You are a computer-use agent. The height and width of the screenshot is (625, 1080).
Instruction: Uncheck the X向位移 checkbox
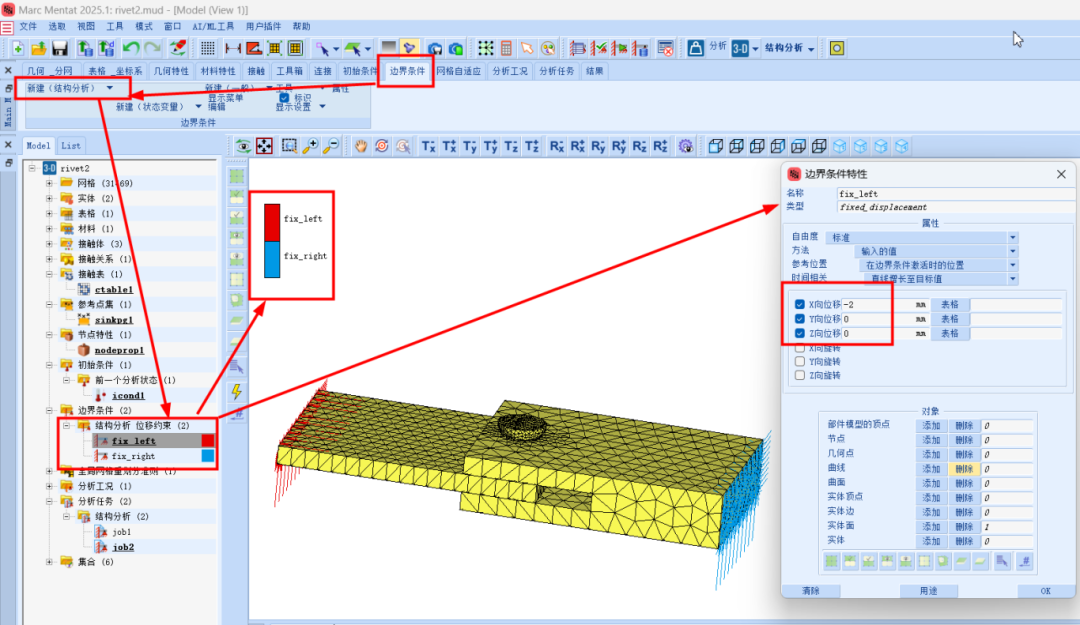(799, 304)
